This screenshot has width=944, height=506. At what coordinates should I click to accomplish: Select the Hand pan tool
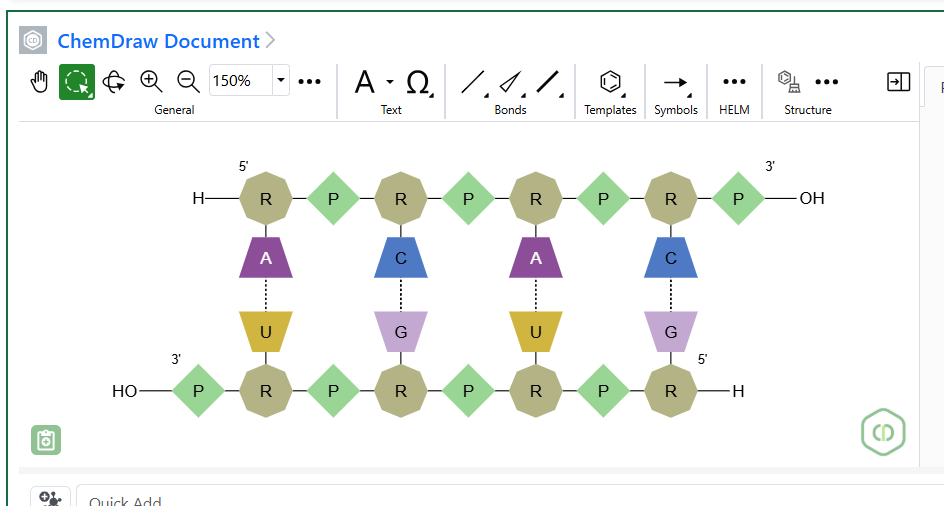(x=39, y=82)
